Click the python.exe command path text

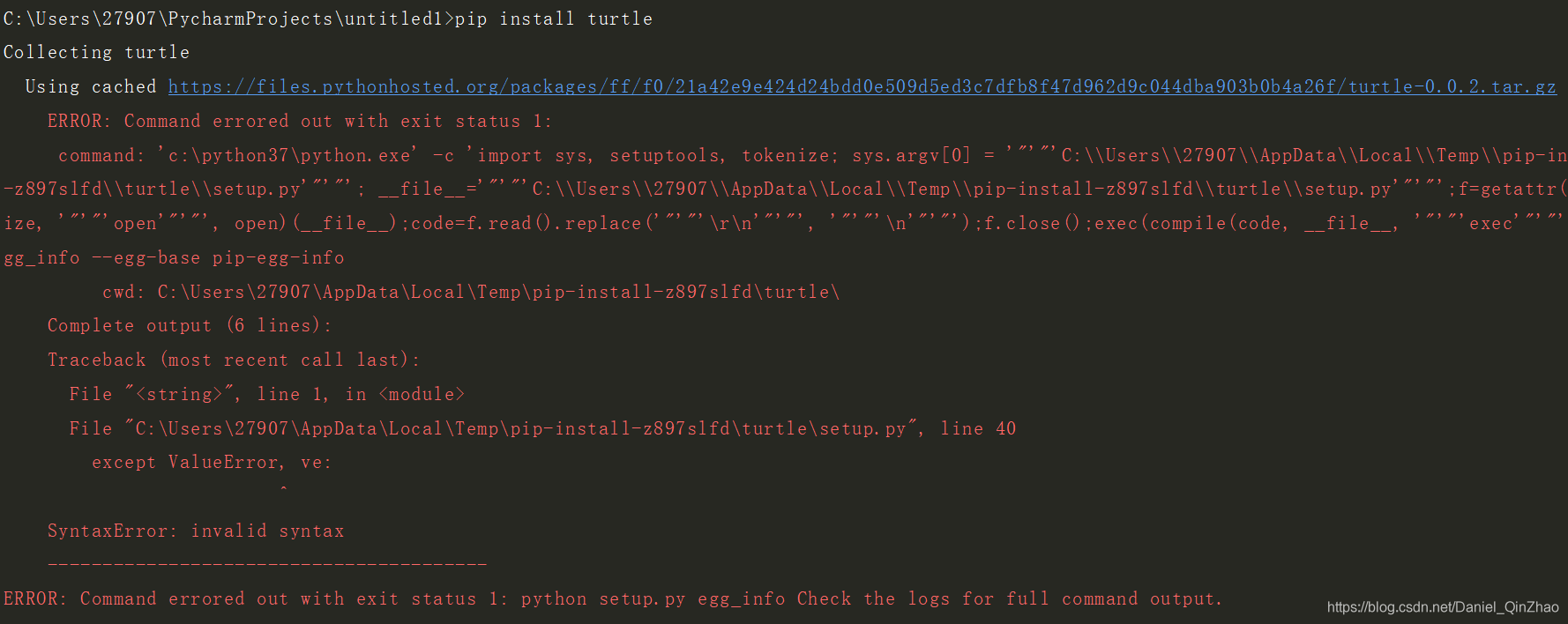288,155
